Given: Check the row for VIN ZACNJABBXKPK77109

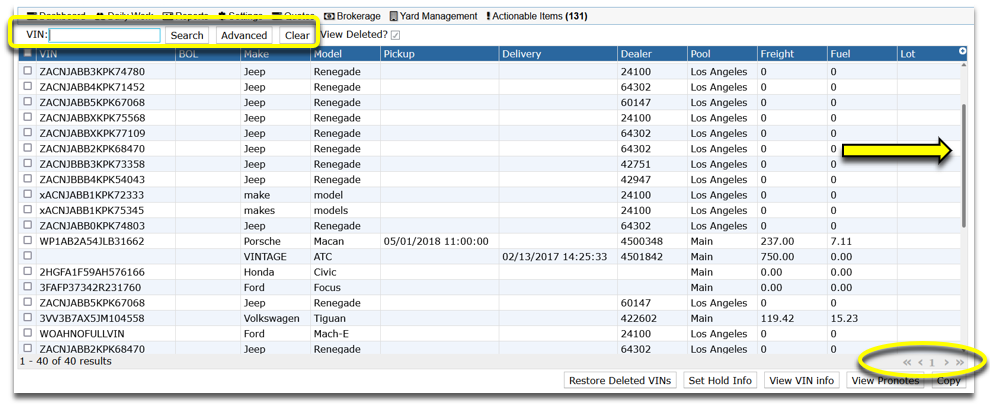Looking at the screenshot, I should click(27, 133).
